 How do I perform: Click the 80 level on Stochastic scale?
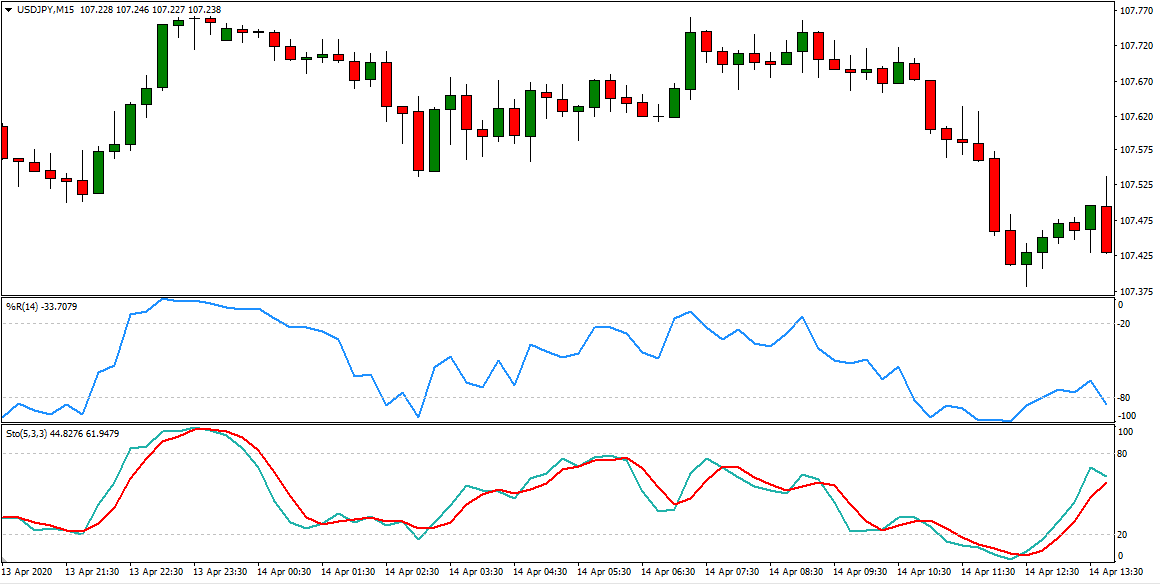(x=1123, y=454)
